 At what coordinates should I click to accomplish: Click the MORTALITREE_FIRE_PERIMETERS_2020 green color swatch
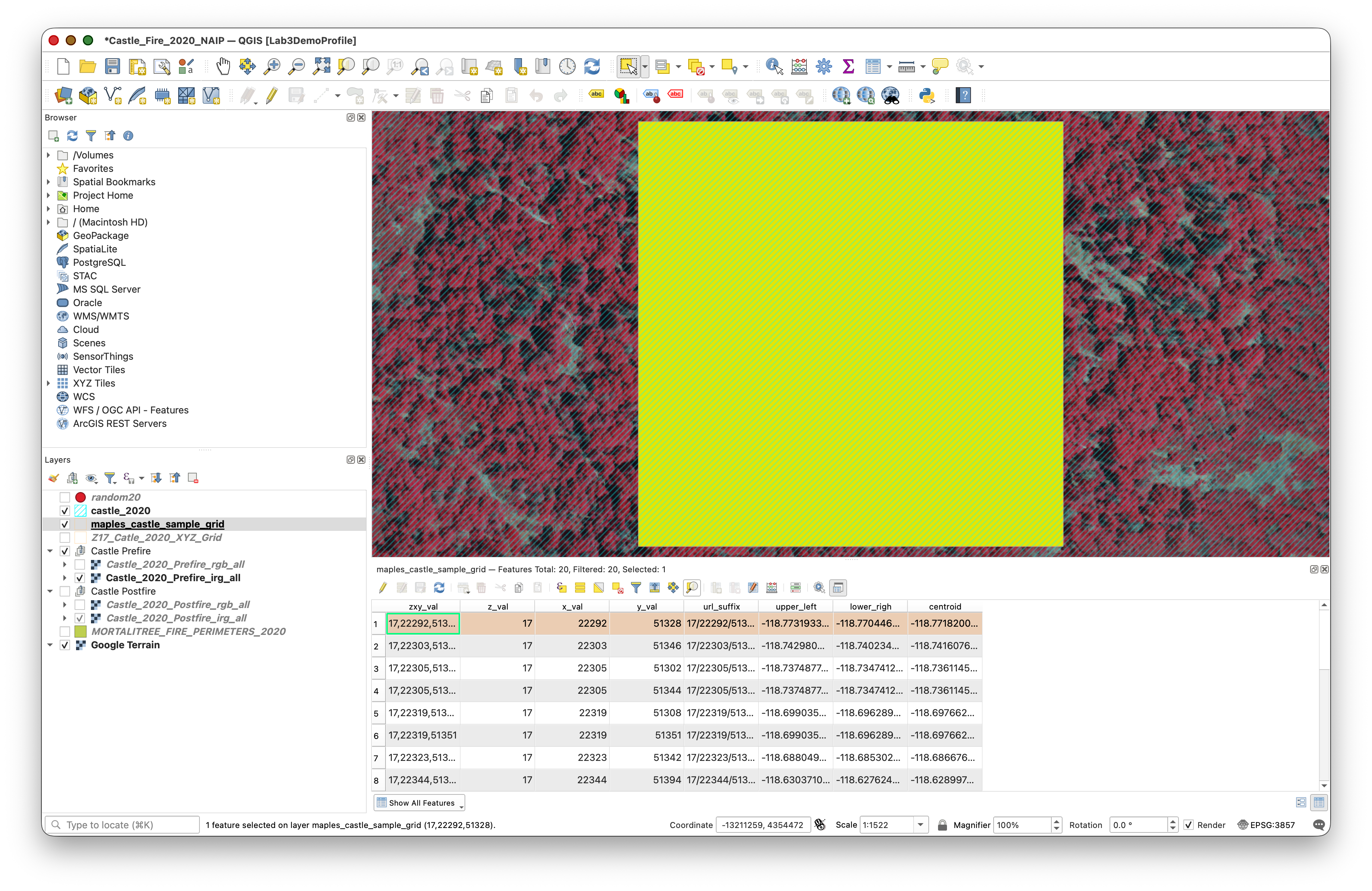coord(81,632)
